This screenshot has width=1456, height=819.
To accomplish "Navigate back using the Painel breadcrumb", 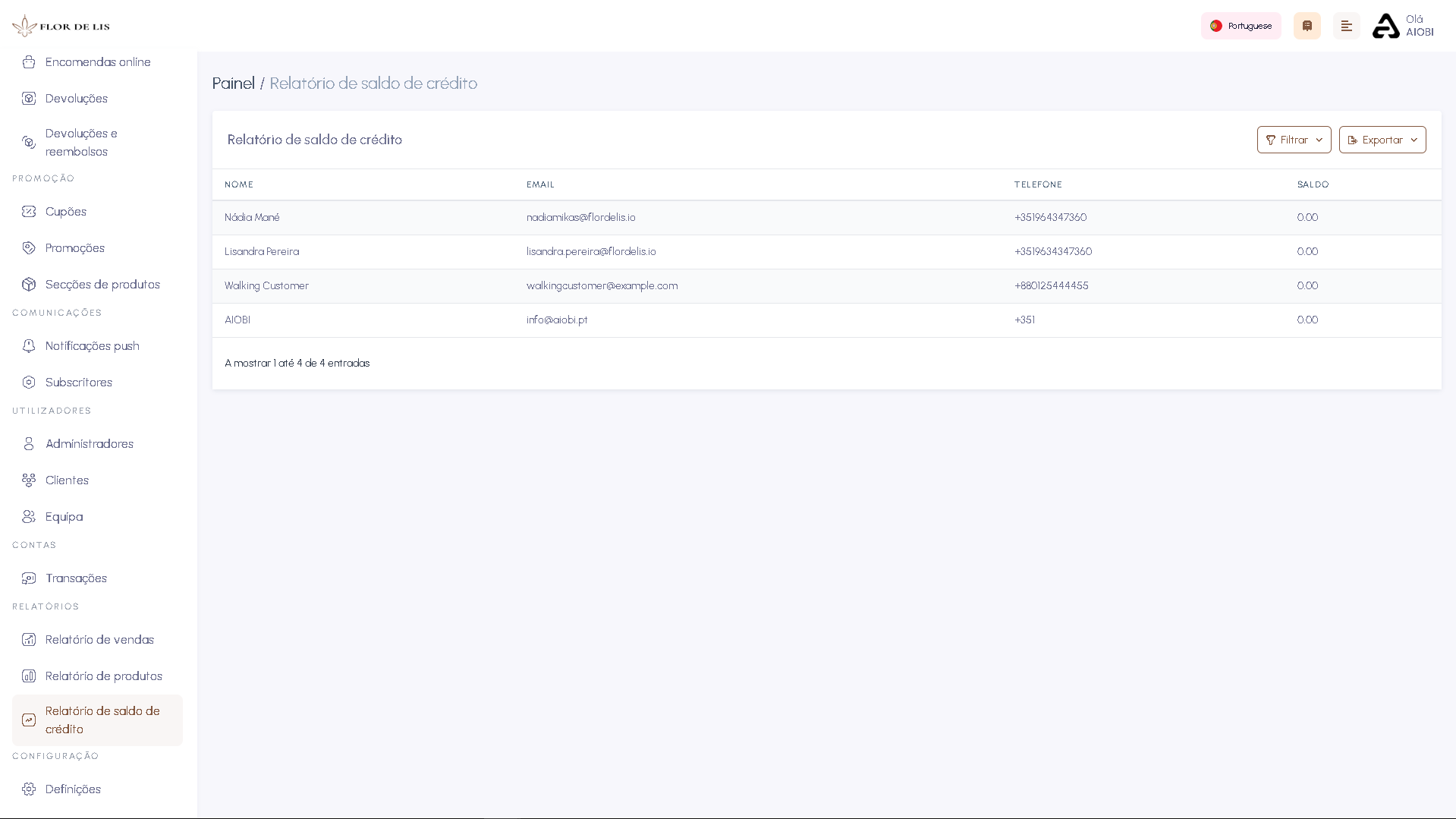I will point(233,83).
